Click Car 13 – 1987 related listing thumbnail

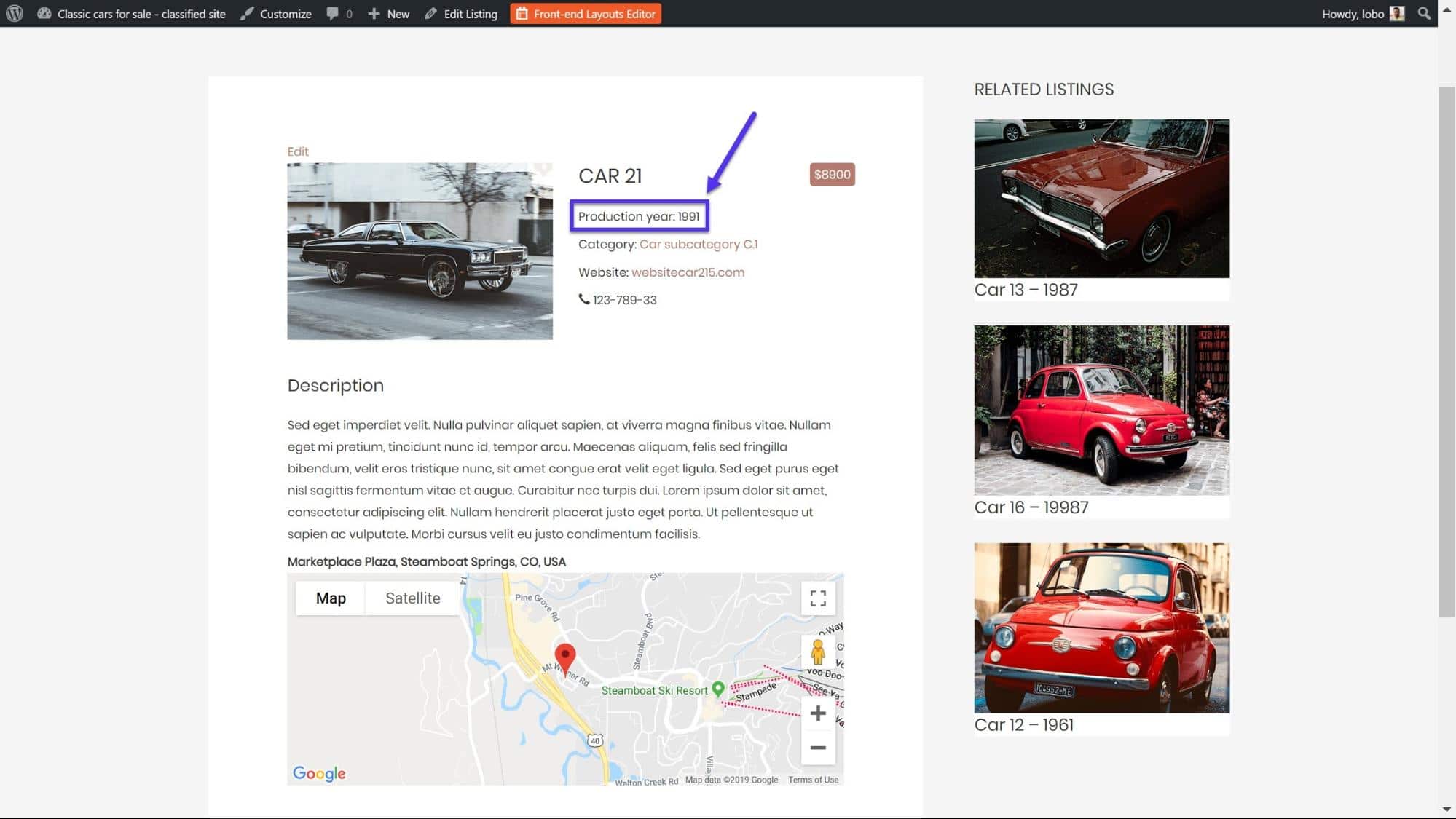coord(1102,198)
